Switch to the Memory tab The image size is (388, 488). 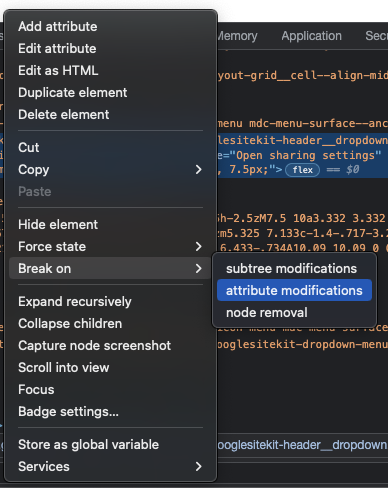tap(237, 36)
